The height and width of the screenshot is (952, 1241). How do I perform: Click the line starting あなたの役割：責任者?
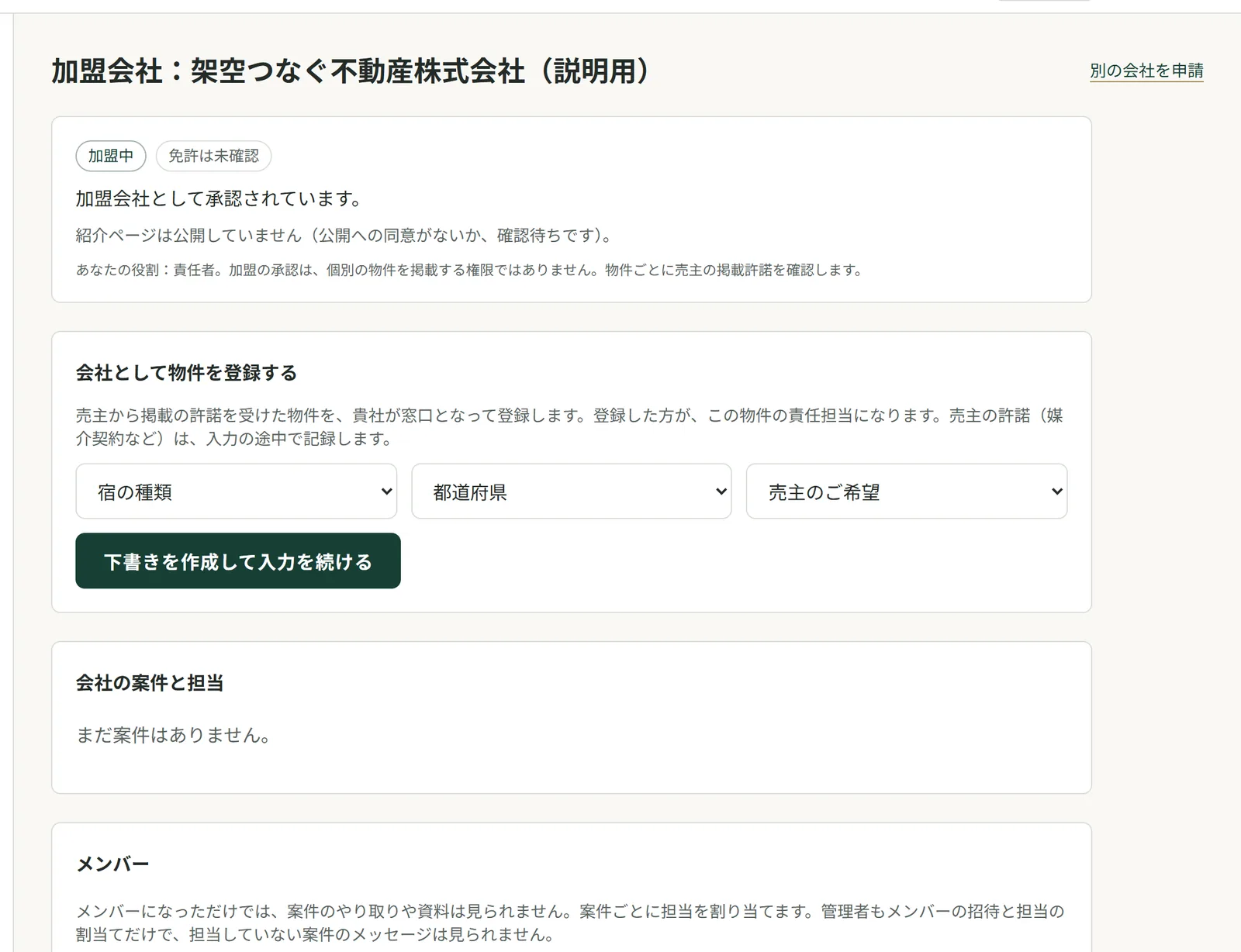point(469,270)
